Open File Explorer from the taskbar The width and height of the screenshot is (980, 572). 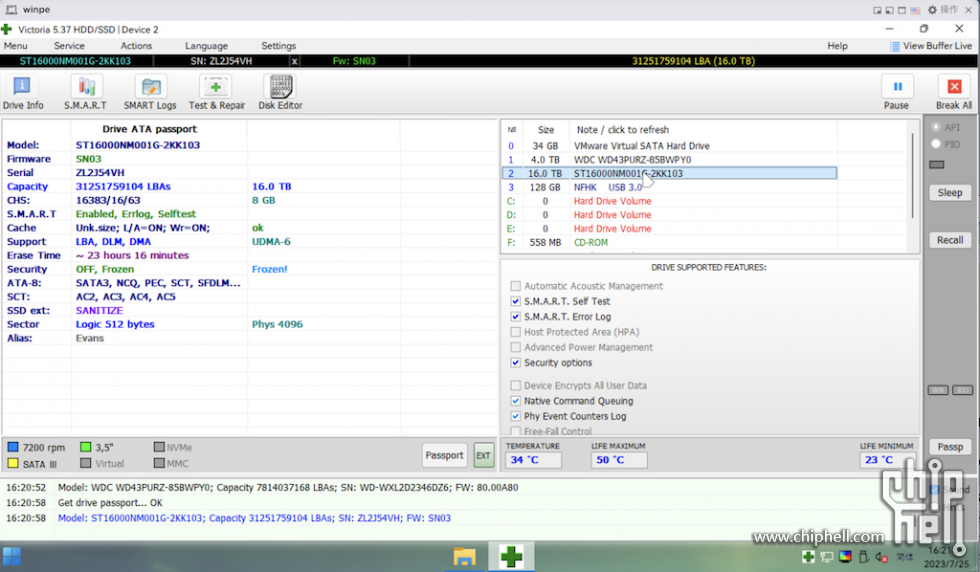[464, 556]
